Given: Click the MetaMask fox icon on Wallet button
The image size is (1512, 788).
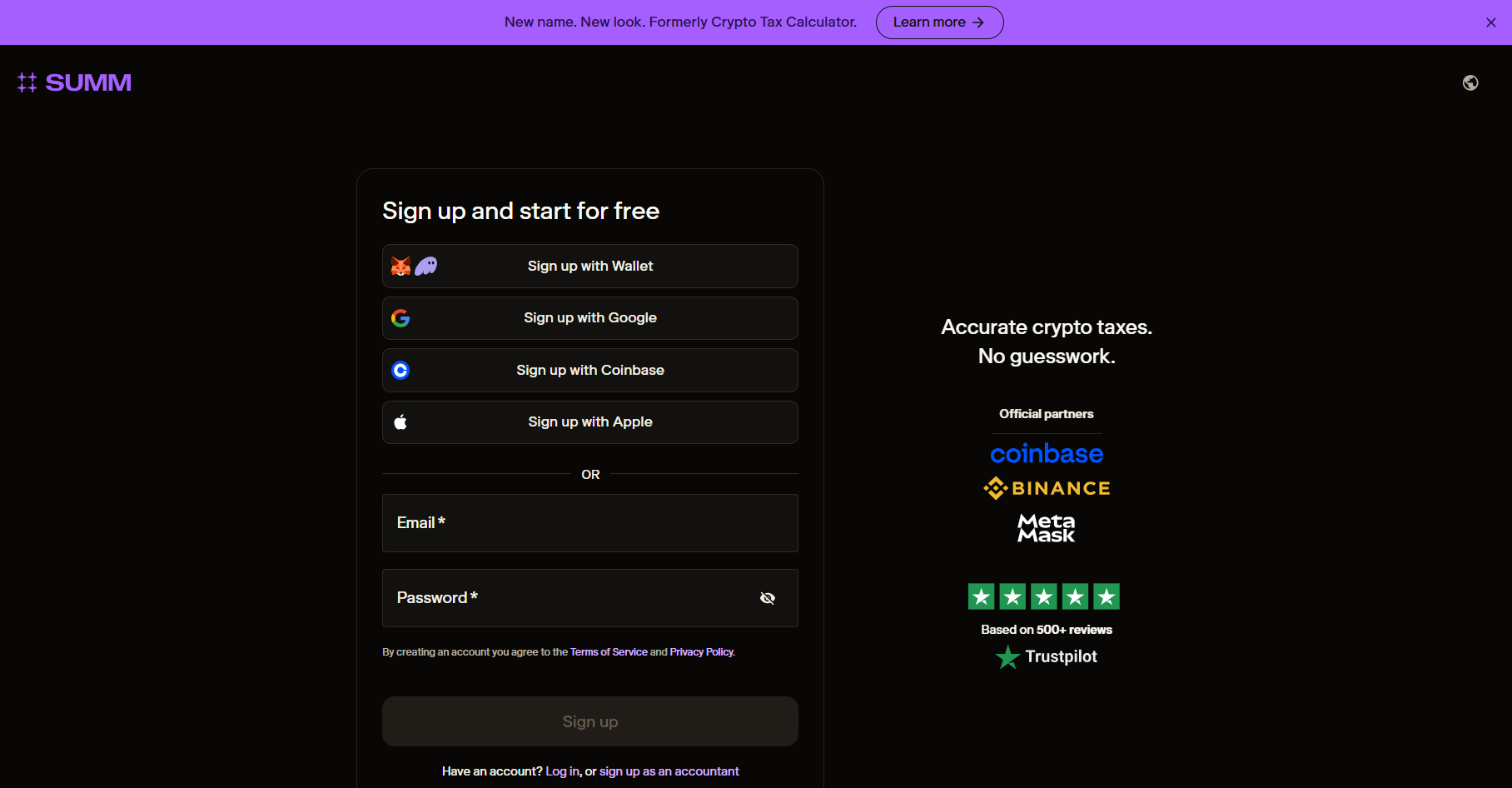Looking at the screenshot, I should coord(401,266).
